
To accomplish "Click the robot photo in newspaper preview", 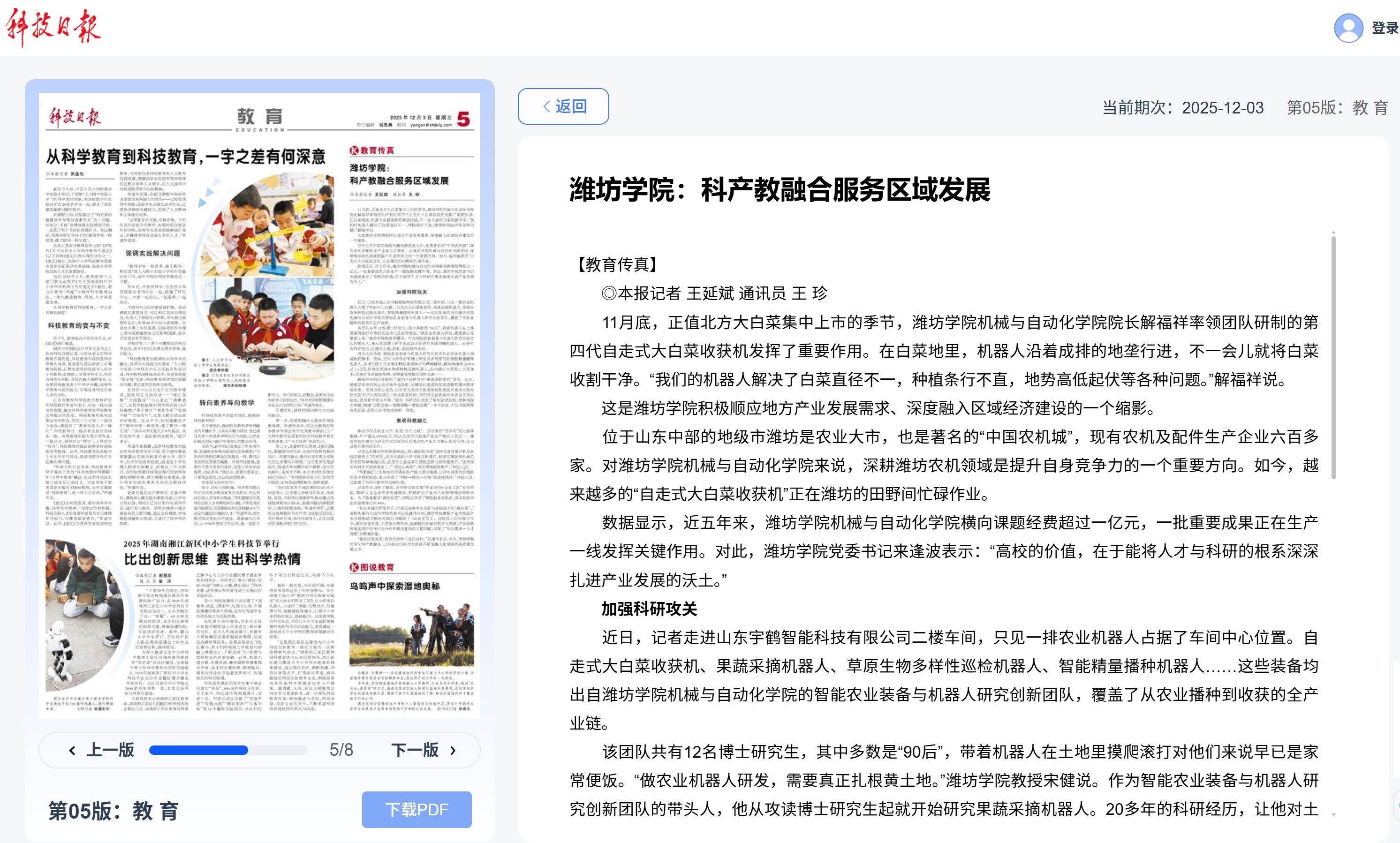I will [83, 615].
